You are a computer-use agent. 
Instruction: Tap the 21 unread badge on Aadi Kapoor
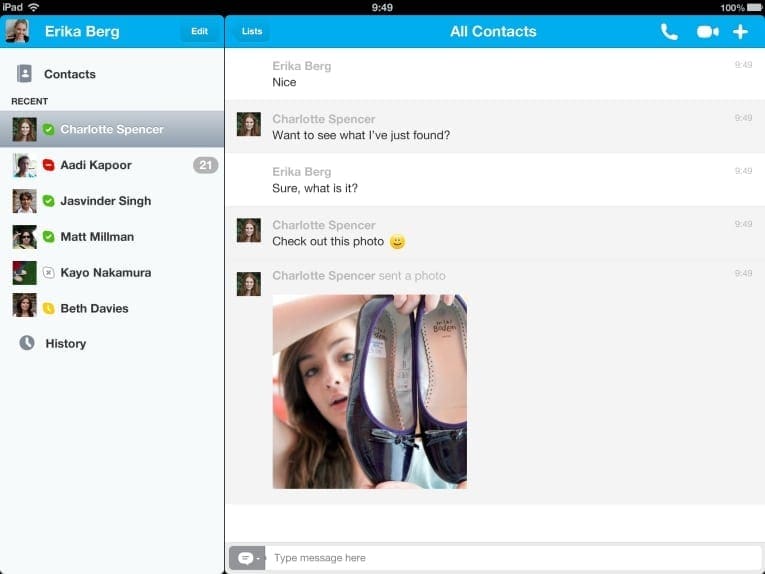pyautogui.click(x=205, y=165)
